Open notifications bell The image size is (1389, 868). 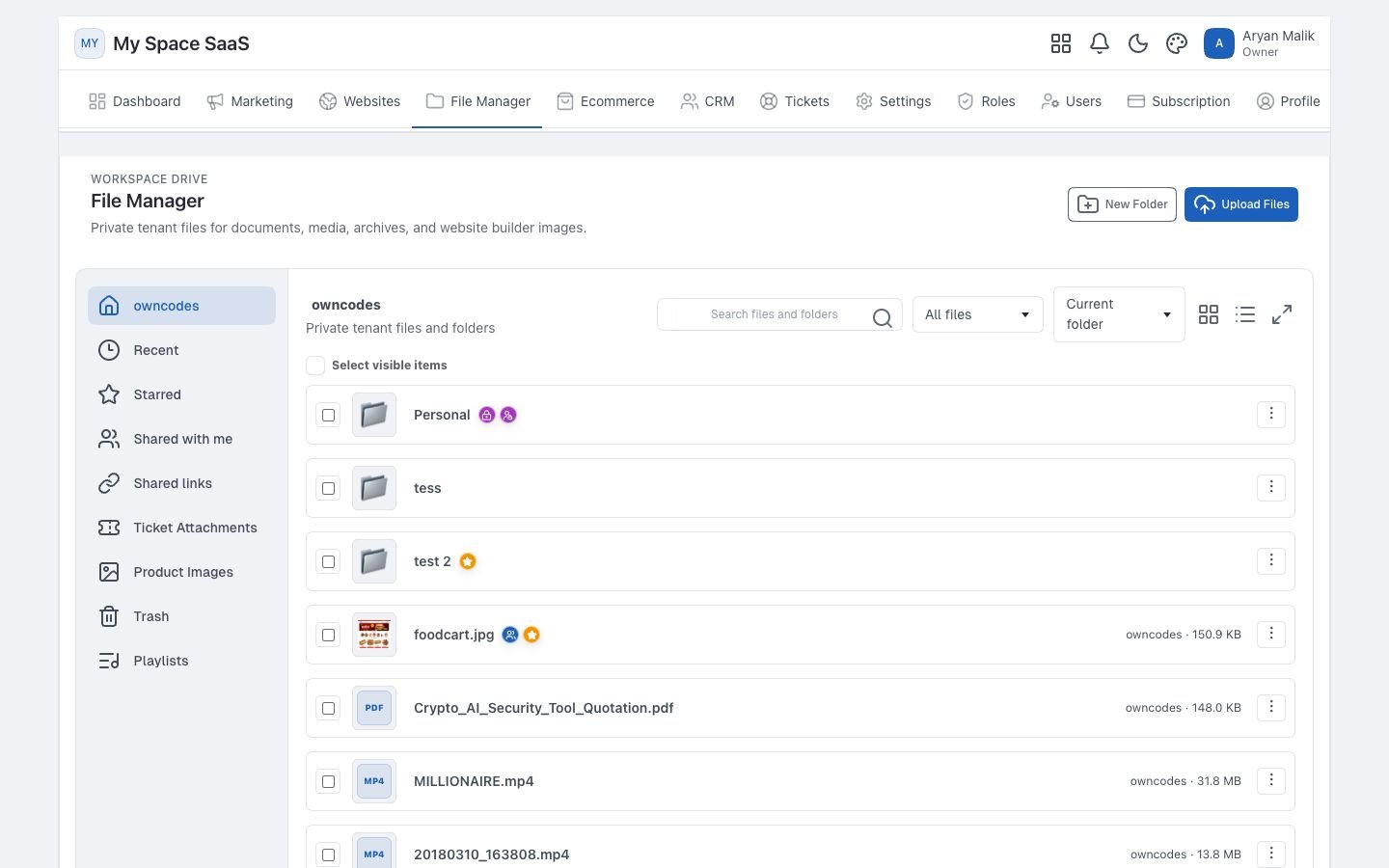coord(1100,43)
